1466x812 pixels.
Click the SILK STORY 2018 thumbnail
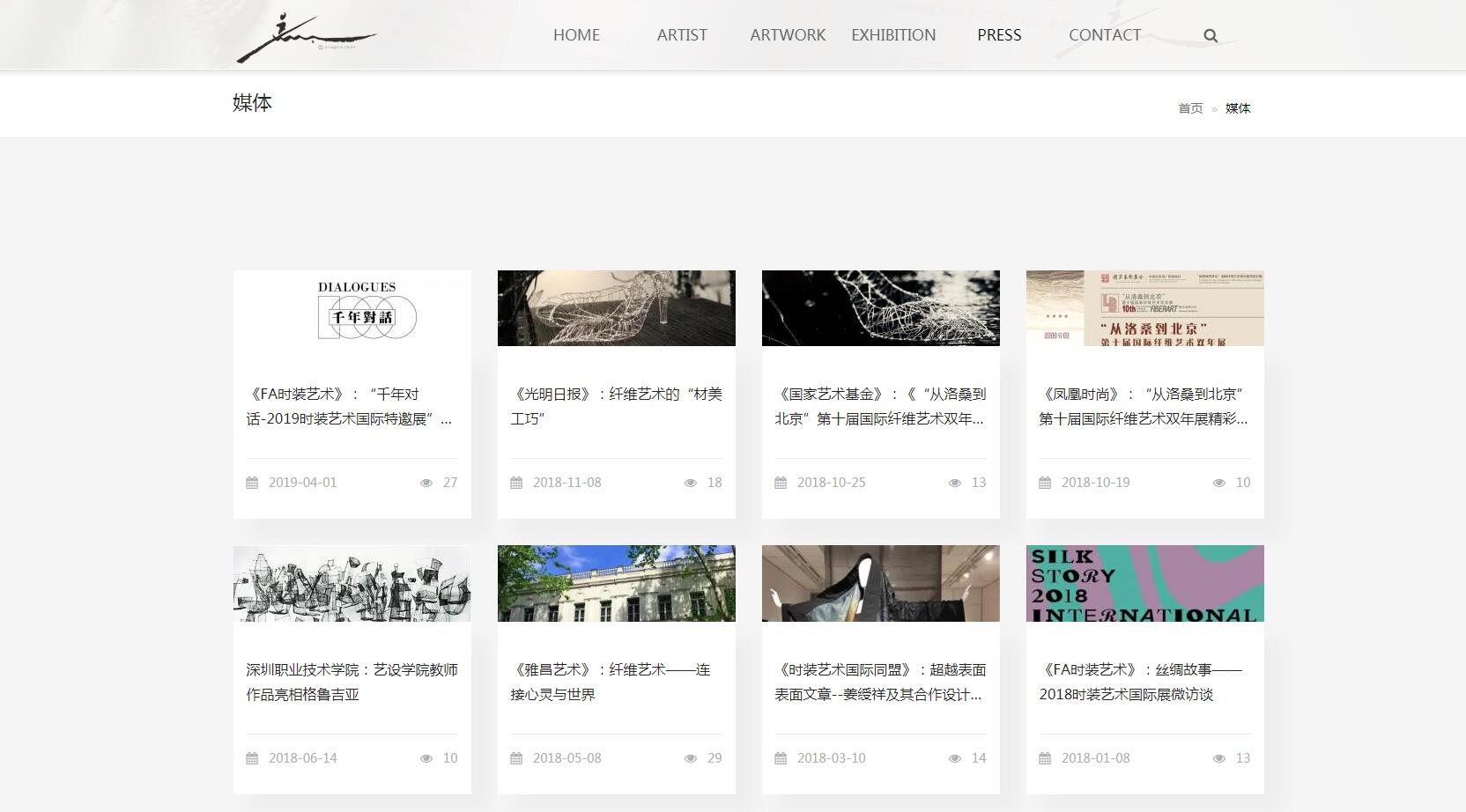point(1145,584)
